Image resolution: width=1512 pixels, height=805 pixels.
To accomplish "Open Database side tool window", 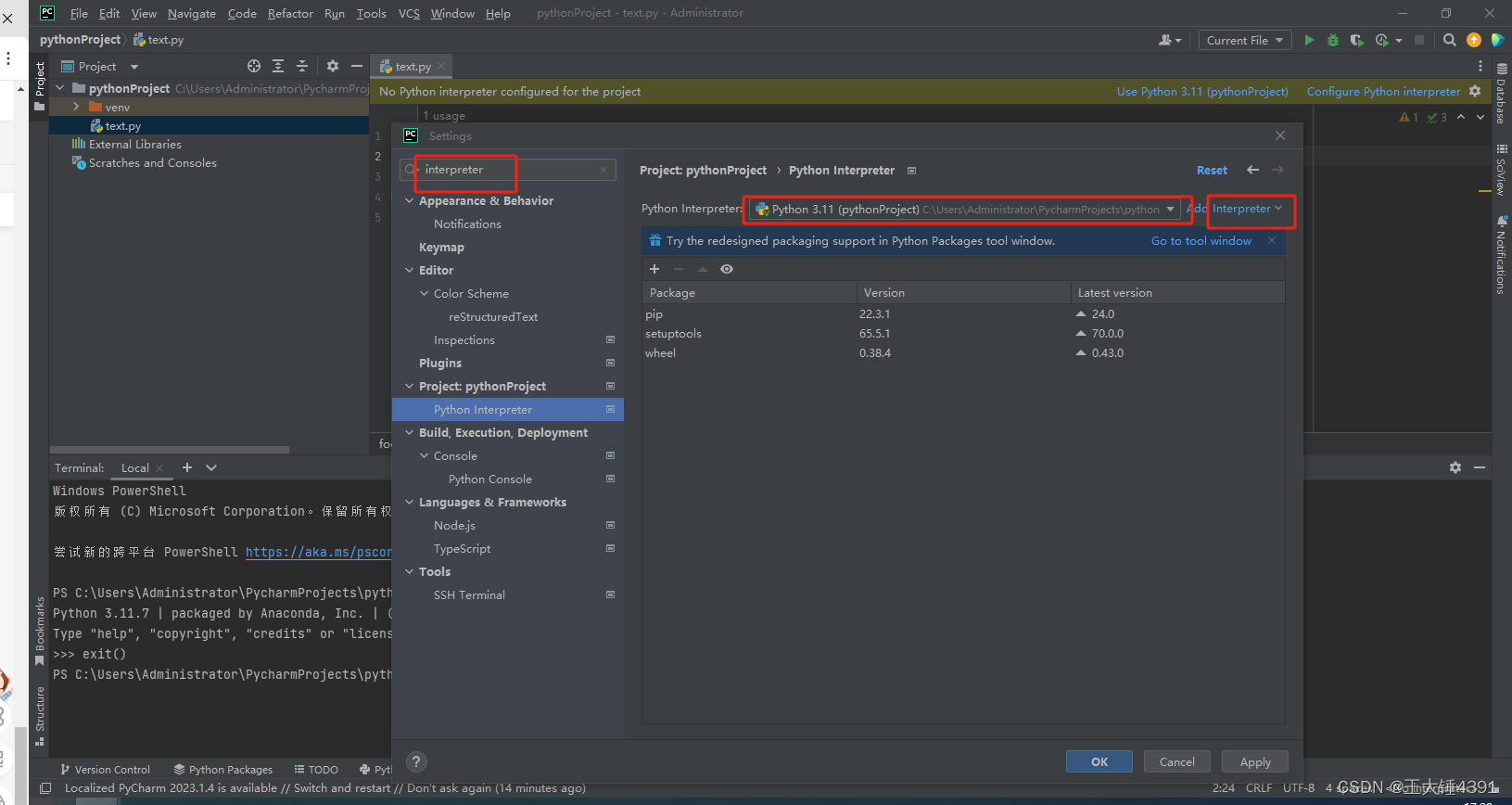I will pyautogui.click(x=1502, y=94).
